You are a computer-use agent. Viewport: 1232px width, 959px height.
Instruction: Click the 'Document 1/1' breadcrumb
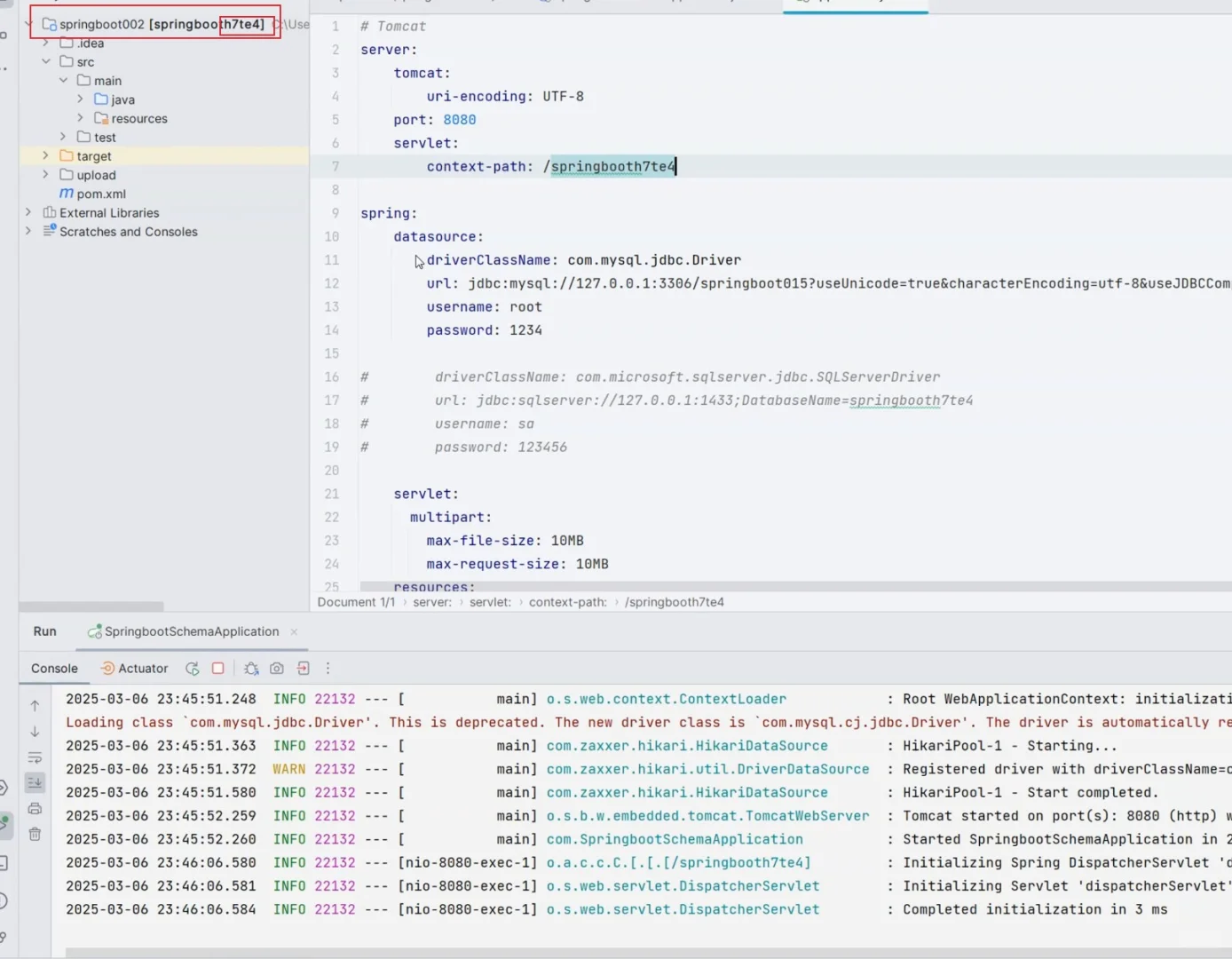pos(356,602)
